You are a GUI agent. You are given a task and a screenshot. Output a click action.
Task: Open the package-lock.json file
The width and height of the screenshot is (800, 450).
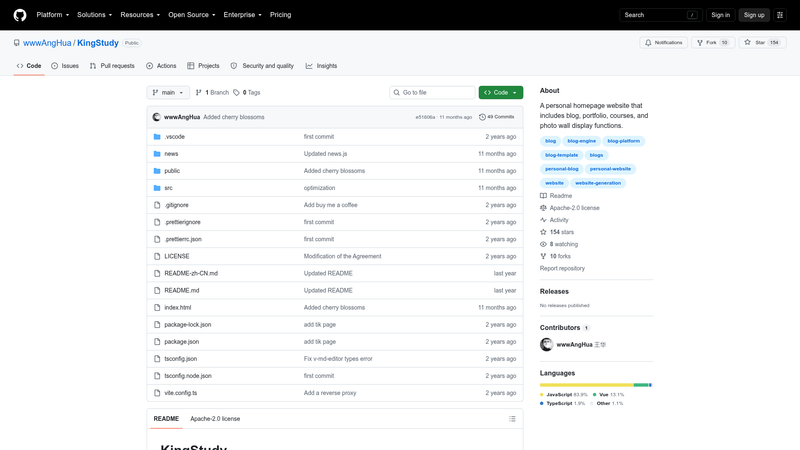(x=188, y=324)
